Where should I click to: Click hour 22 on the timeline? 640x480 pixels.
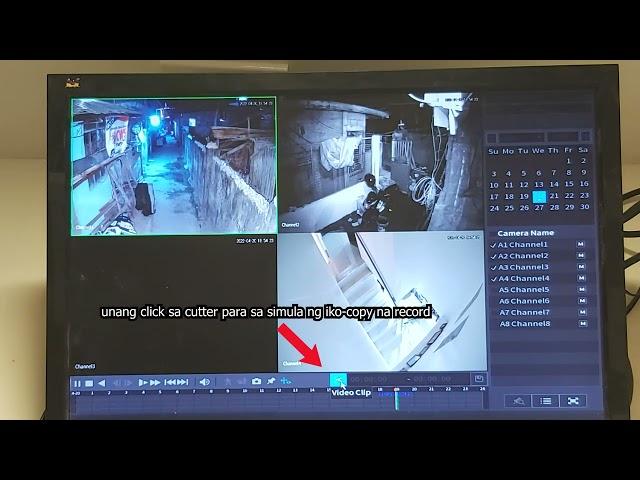pos(448,389)
